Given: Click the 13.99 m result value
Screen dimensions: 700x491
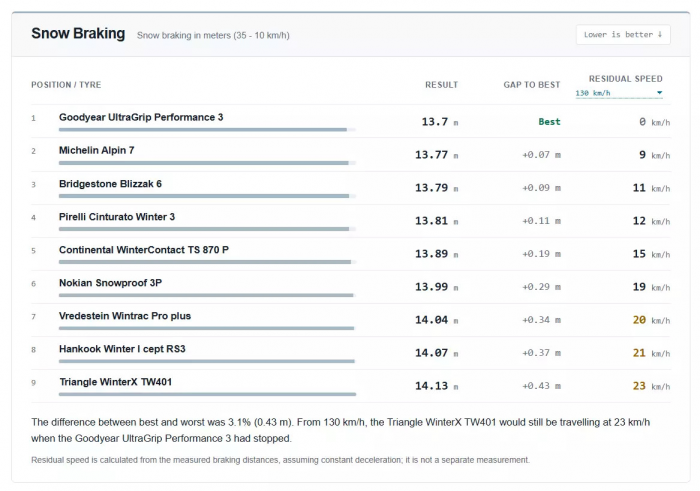Looking at the screenshot, I should point(437,287).
